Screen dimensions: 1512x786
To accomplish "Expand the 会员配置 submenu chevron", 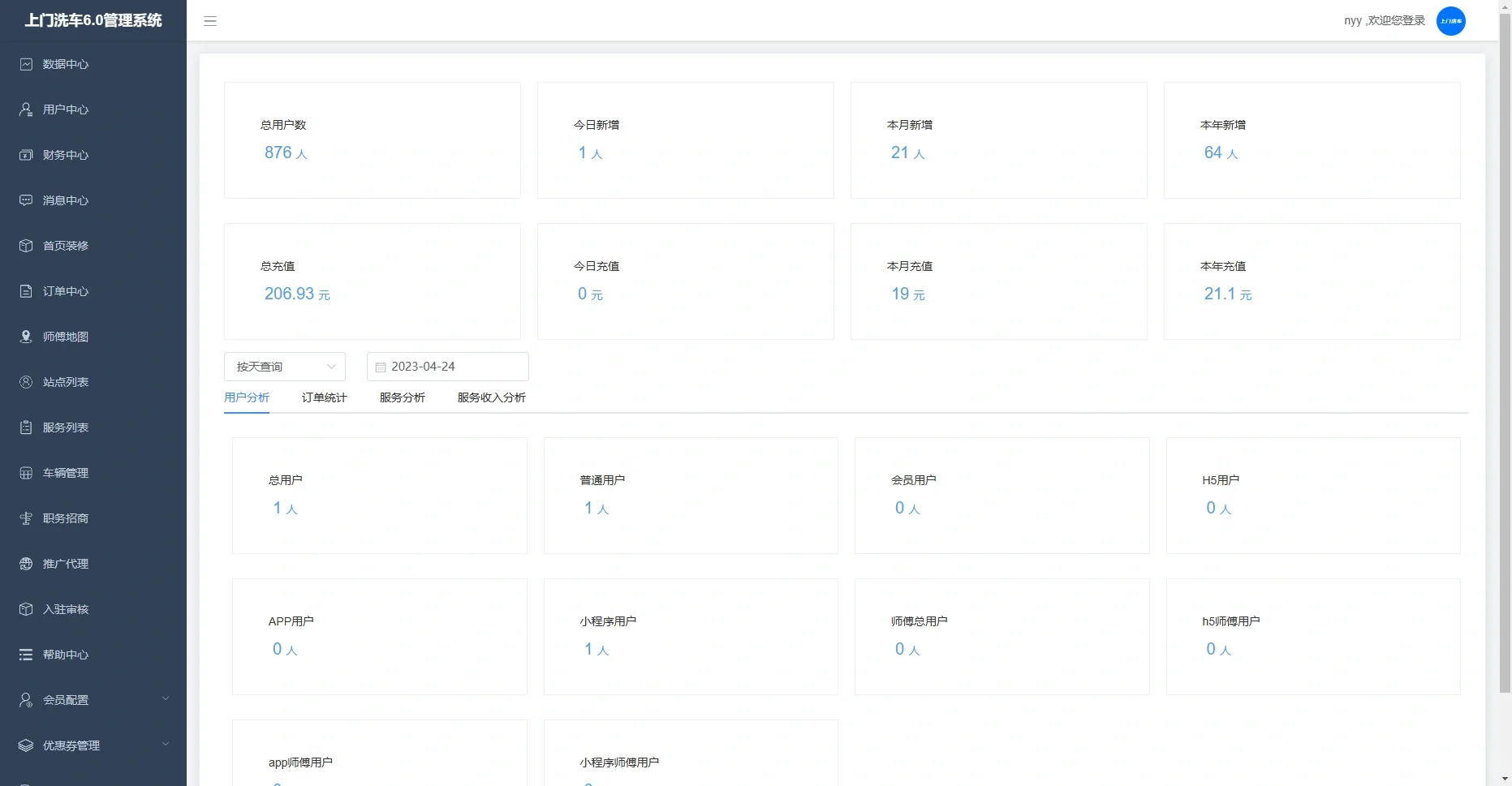I will [x=166, y=698].
